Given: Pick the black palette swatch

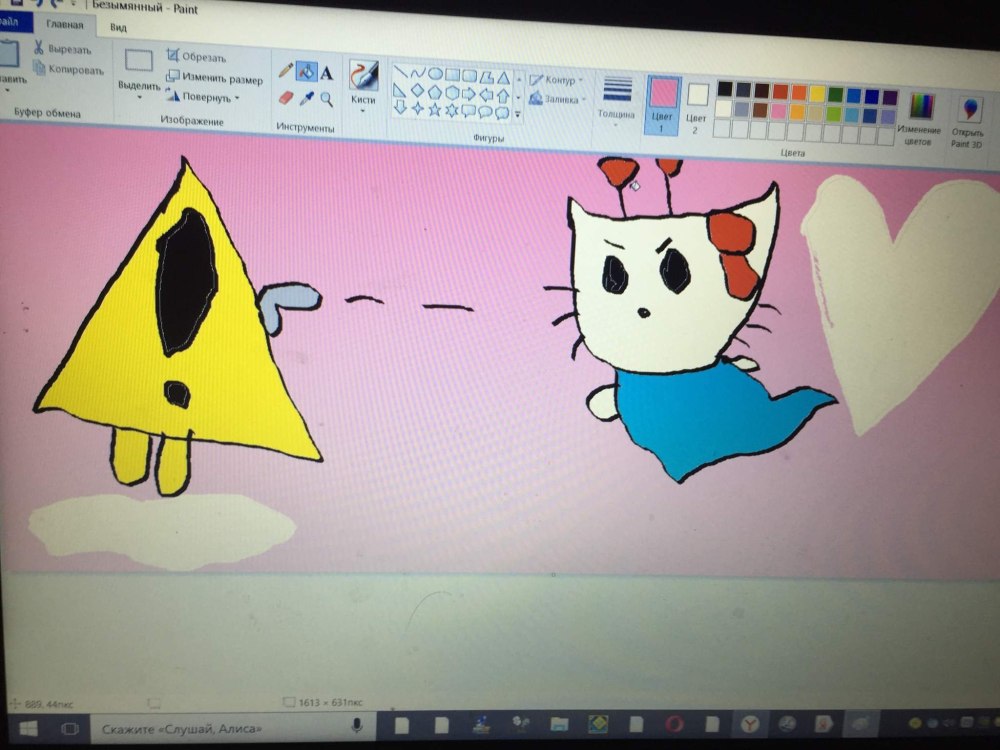Looking at the screenshot, I should [724, 89].
